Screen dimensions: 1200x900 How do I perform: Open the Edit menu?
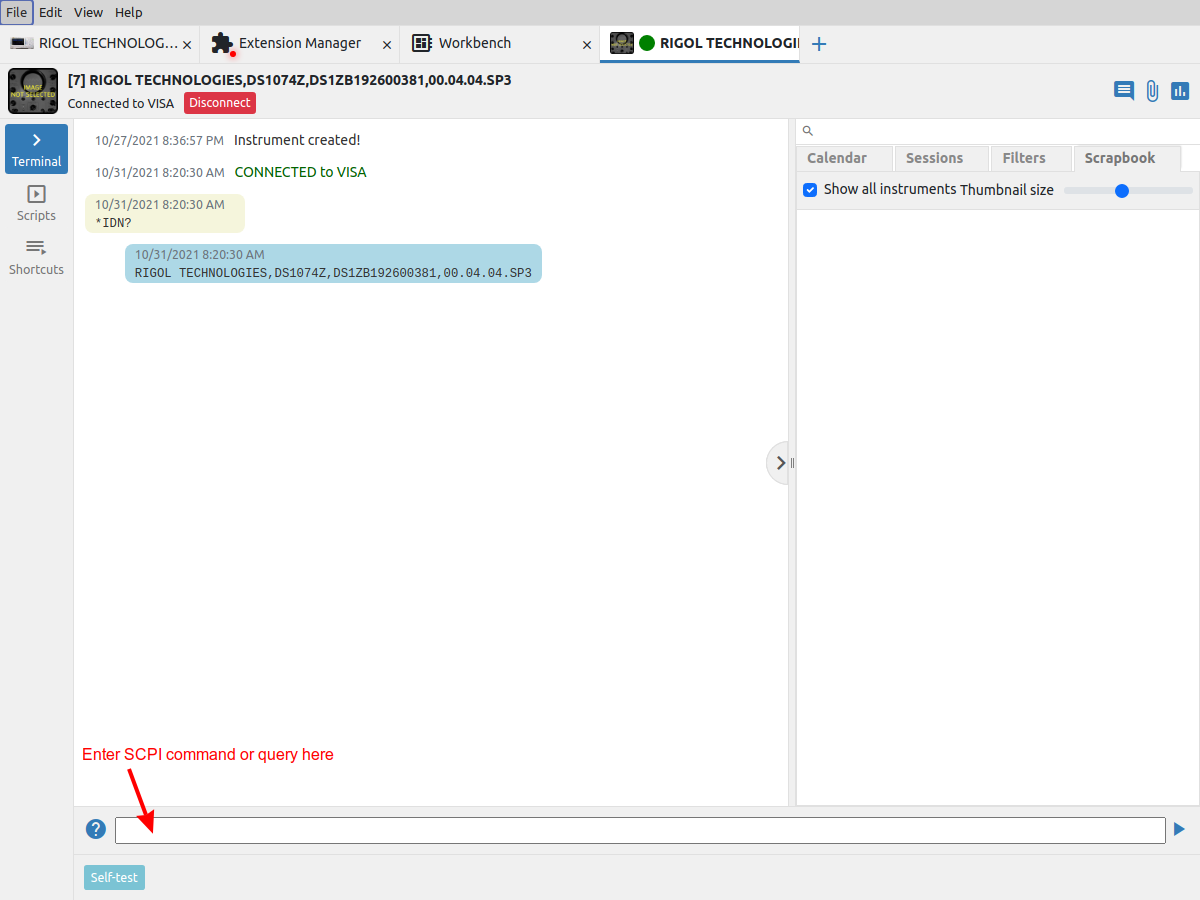click(x=51, y=12)
